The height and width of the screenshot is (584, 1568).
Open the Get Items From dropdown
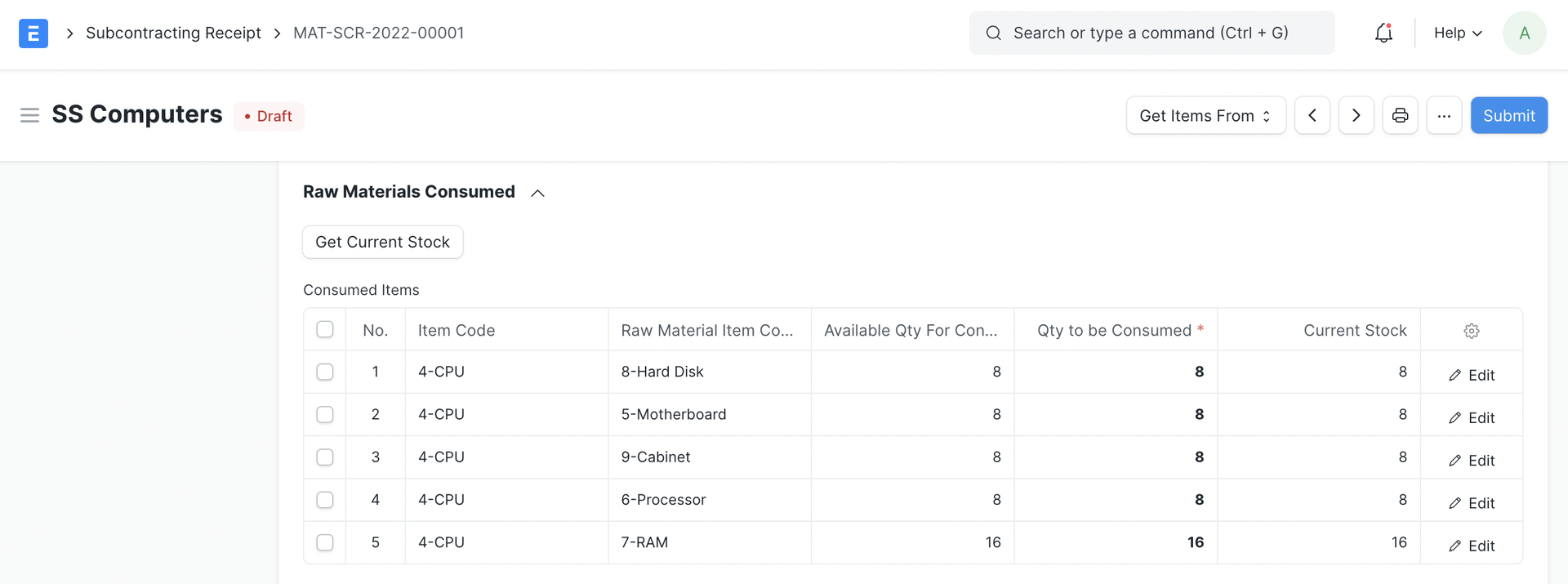[1205, 115]
